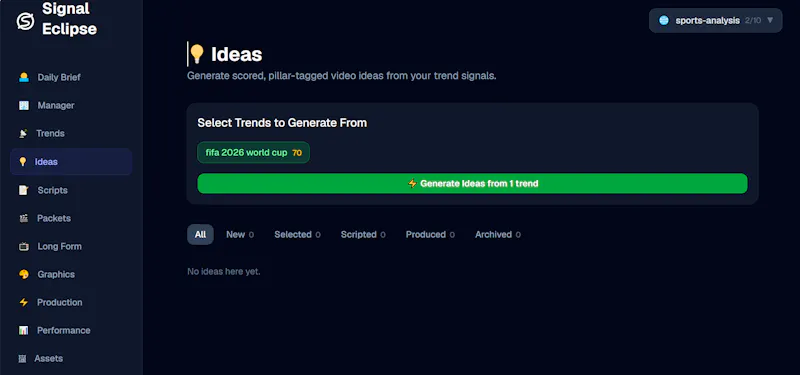Image resolution: width=800 pixels, height=375 pixels.
Task: Click the Packets clapperboard icon
Action: tap(23, 218)
